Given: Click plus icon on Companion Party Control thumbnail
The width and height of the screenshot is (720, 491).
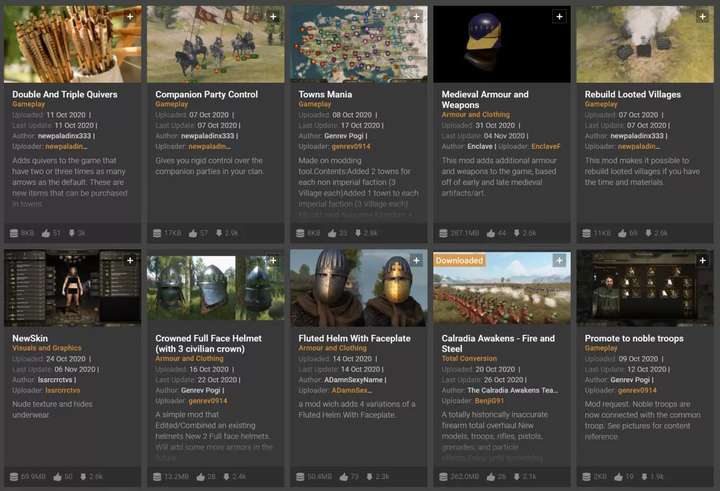Looking at the screenshot, I should (273, 17).
